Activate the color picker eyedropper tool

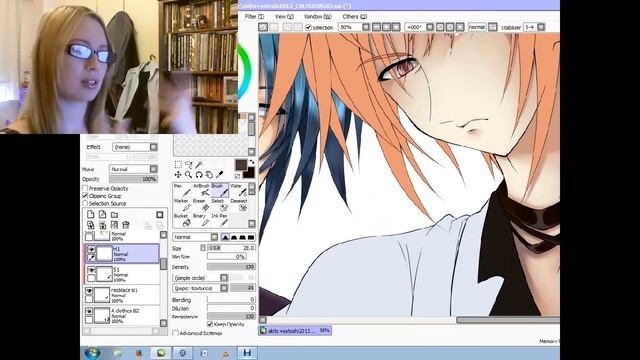(219, 175)
